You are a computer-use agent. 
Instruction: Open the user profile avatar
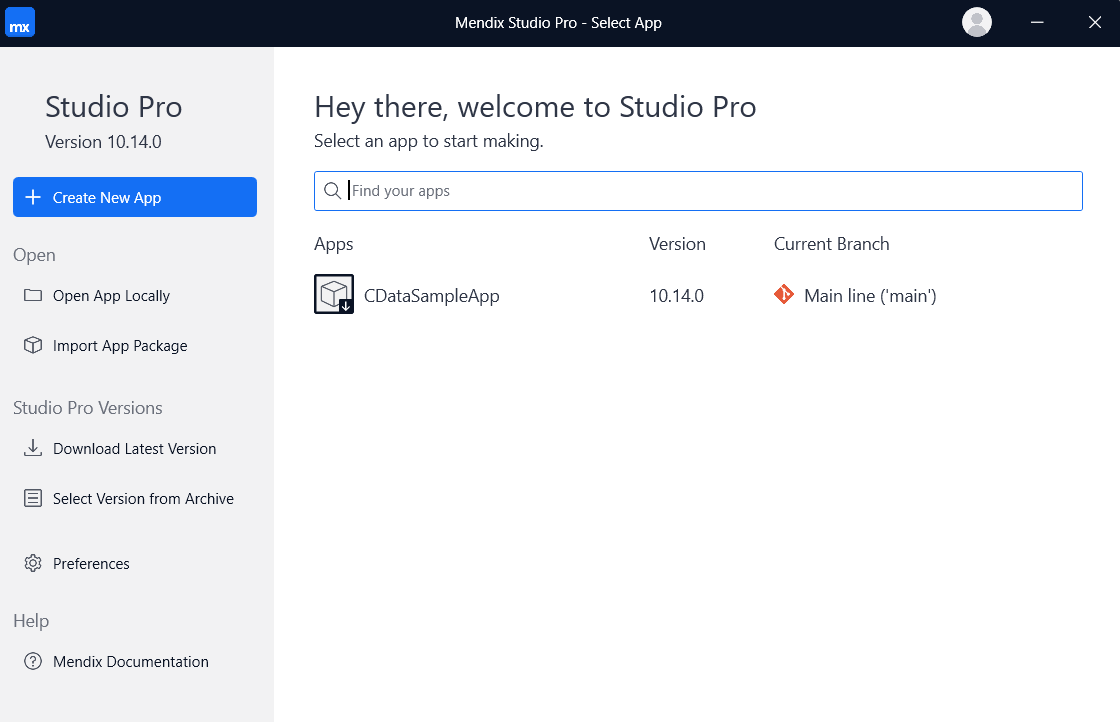pos(976,22)
